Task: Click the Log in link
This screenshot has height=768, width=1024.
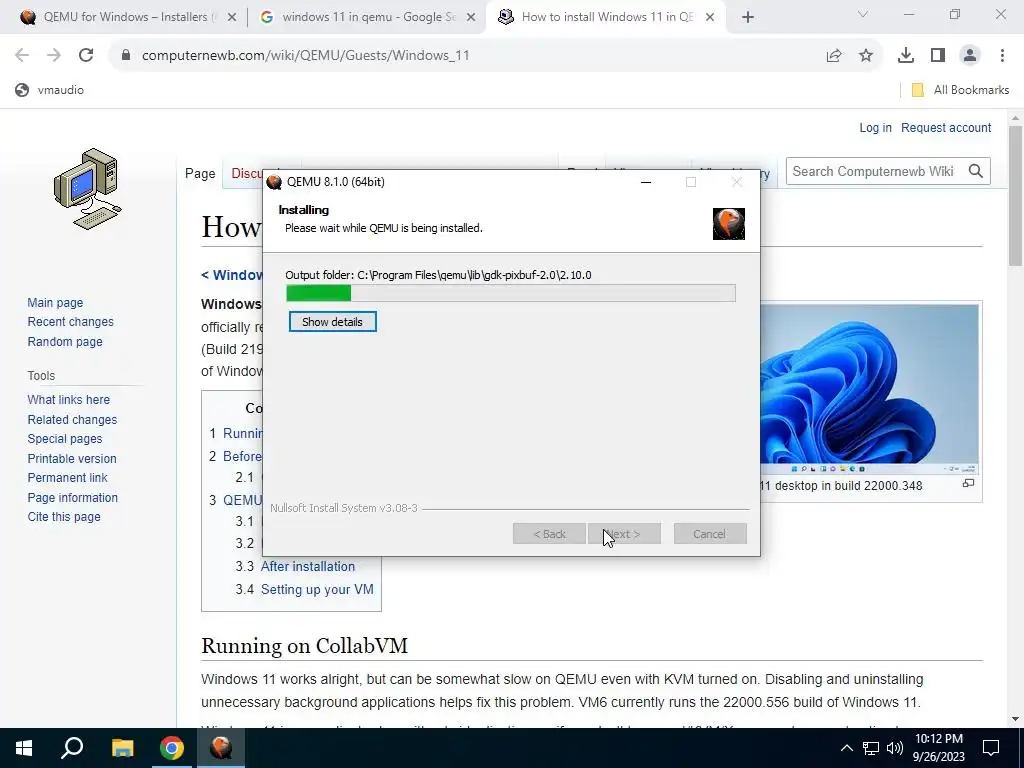Action: click(x=875, y=128)
